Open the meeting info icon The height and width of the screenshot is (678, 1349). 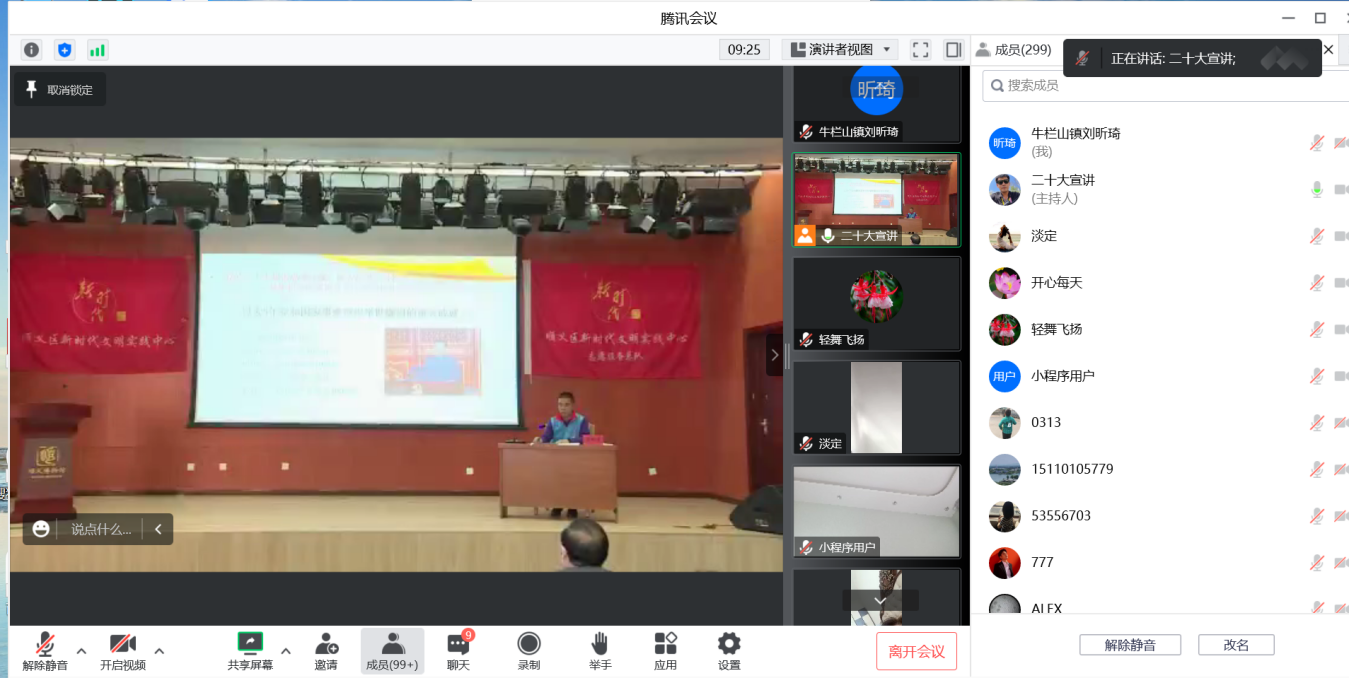(x=32, y=50)
